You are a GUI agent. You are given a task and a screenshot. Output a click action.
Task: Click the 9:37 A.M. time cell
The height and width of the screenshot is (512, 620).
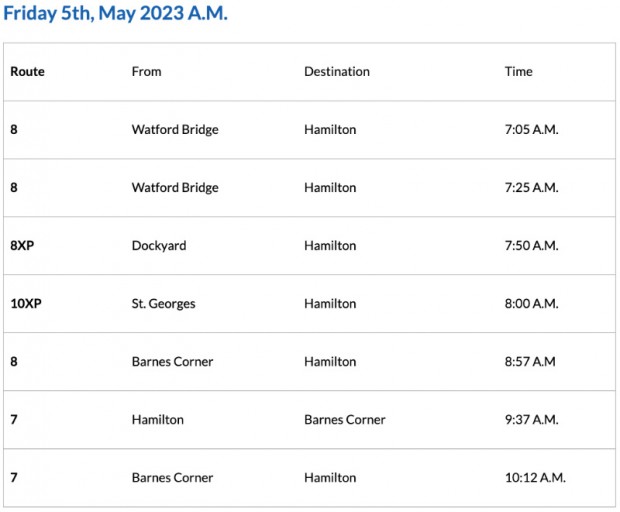[531, 420]
